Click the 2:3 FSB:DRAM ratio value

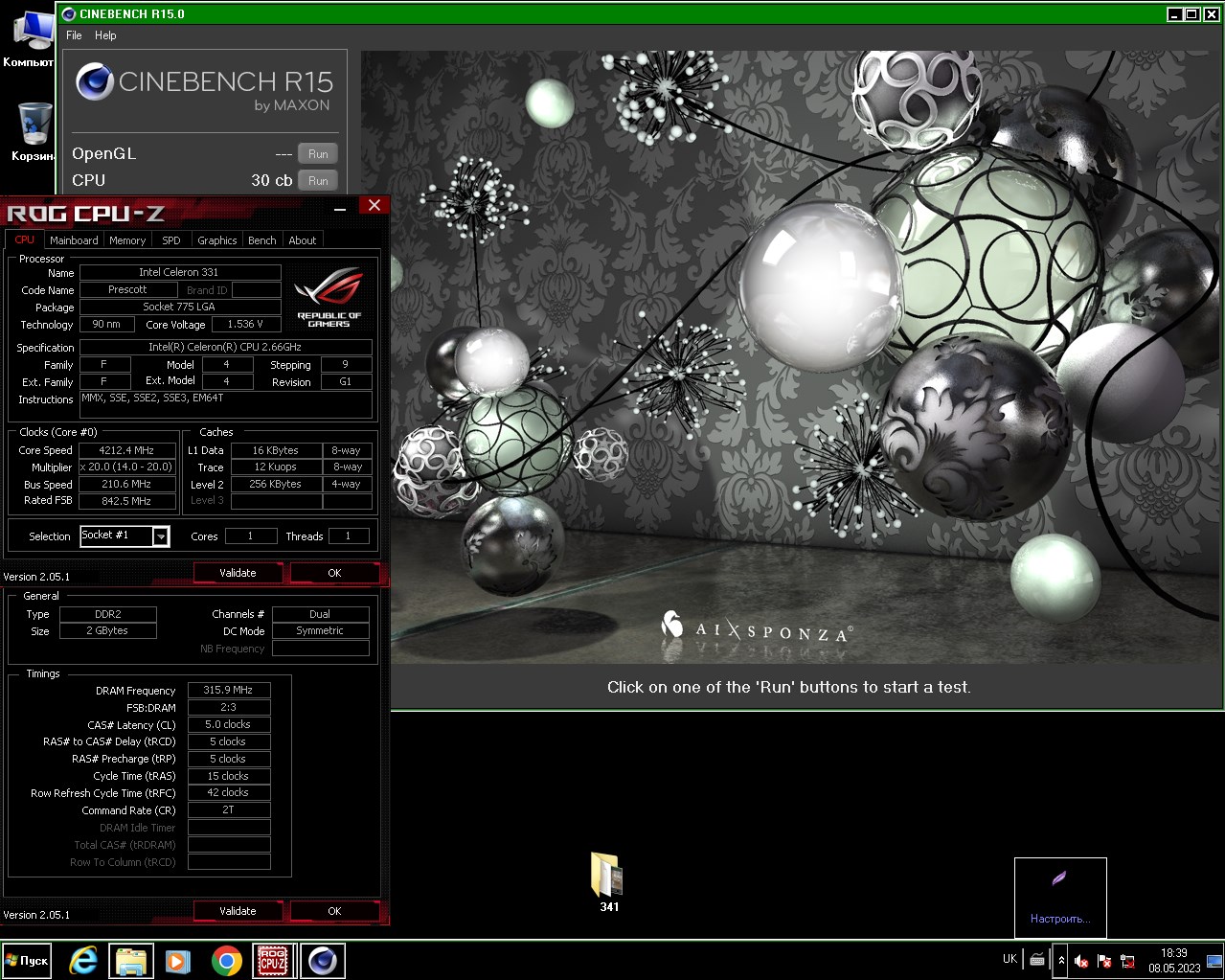point(229,707)
